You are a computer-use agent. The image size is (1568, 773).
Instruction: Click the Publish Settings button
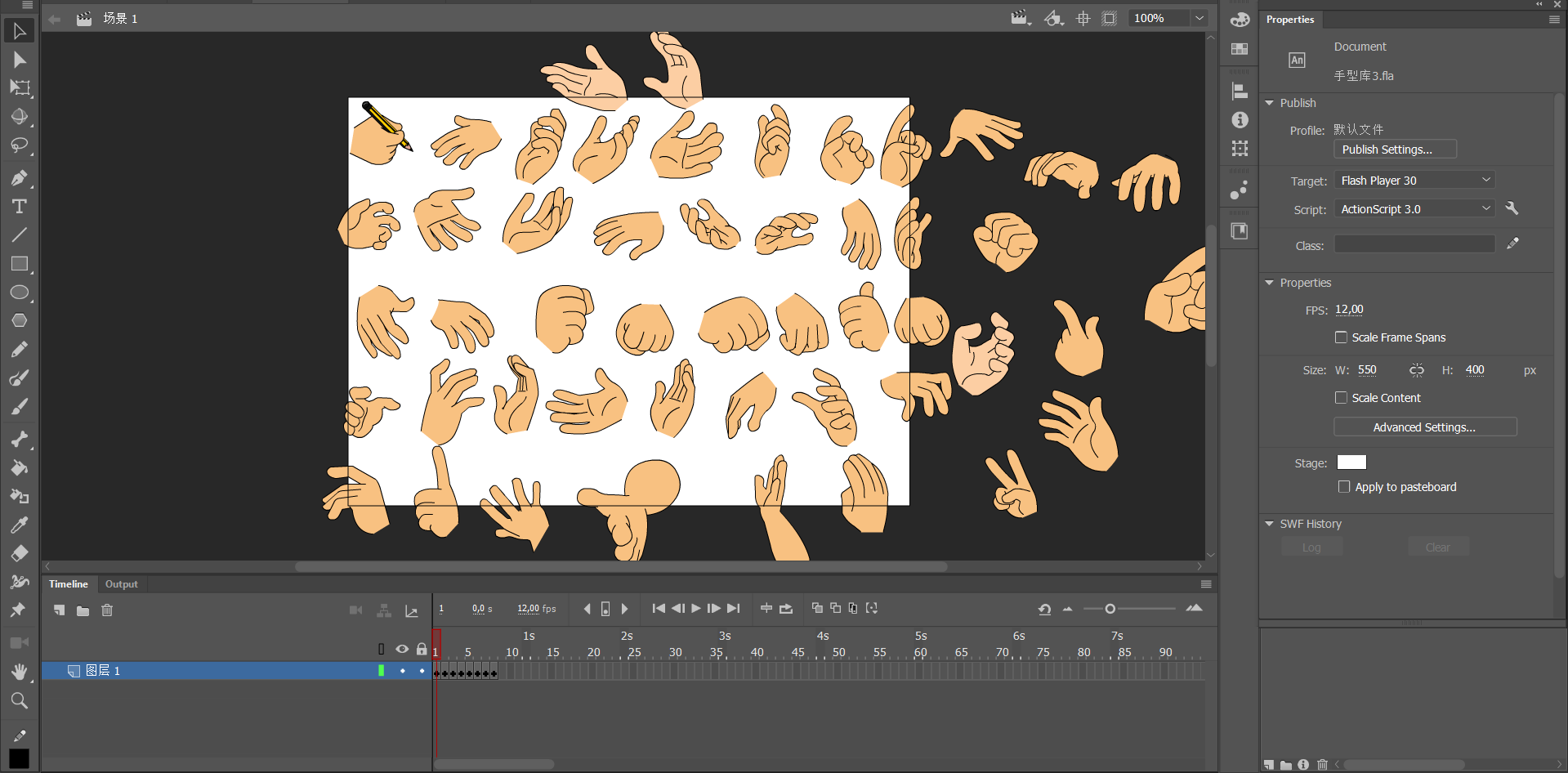[1395, 150]
